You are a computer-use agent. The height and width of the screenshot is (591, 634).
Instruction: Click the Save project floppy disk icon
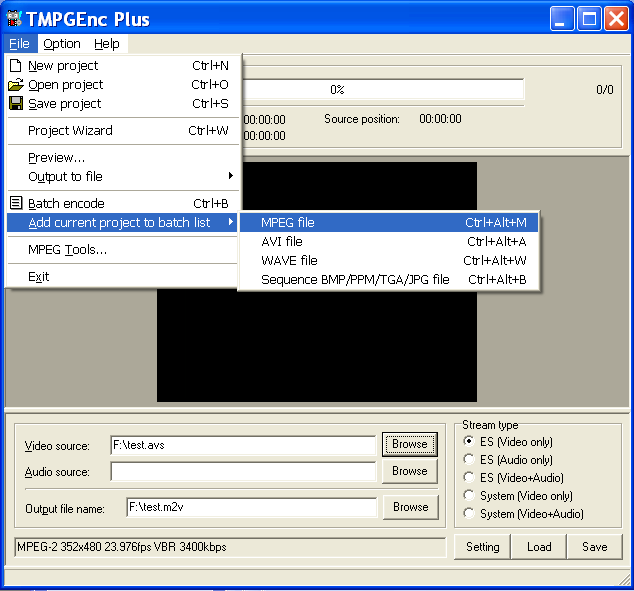16,103
